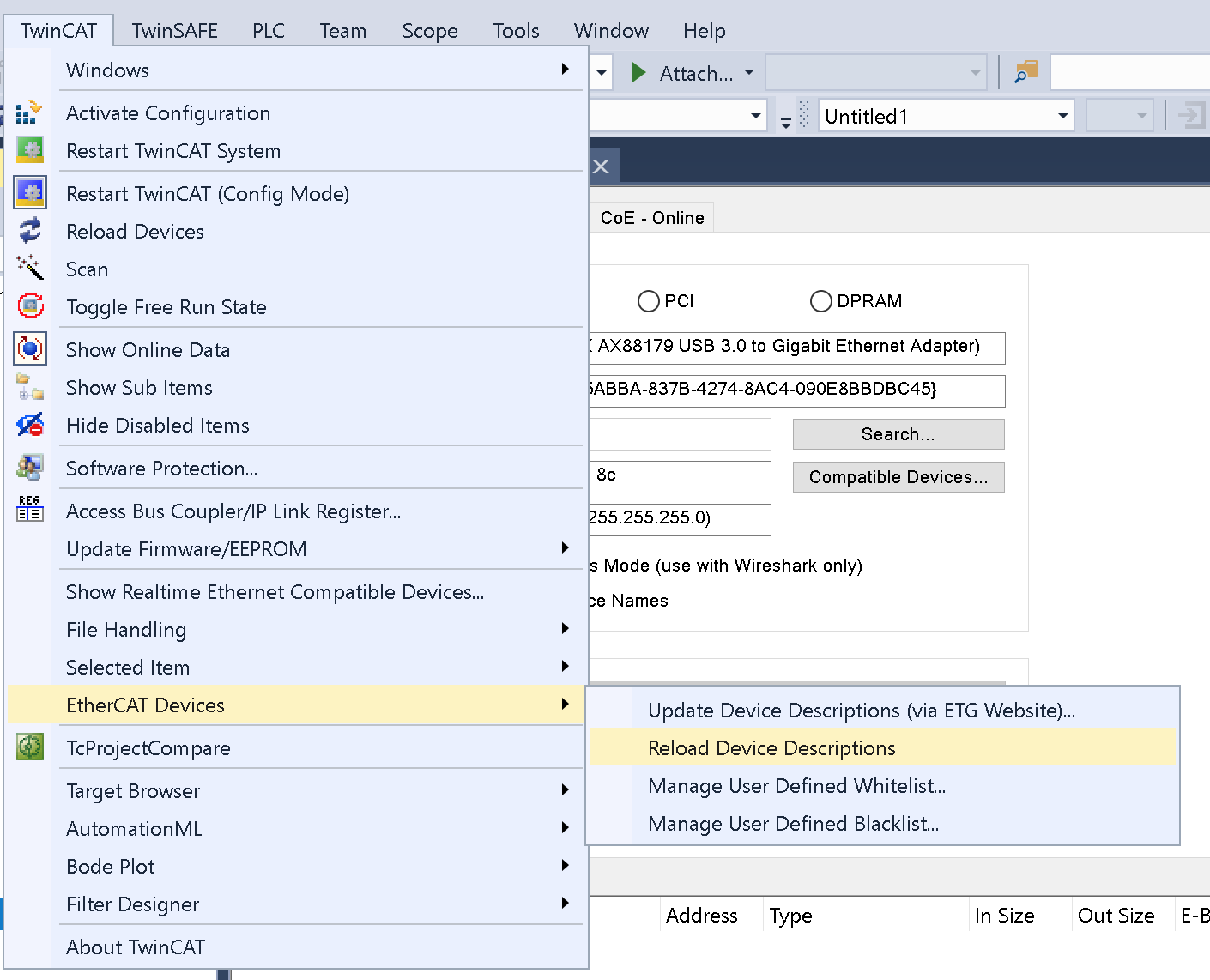Click the Scan magic wand icon
The image size is (1210, 980).
click(x=30, y=267)
